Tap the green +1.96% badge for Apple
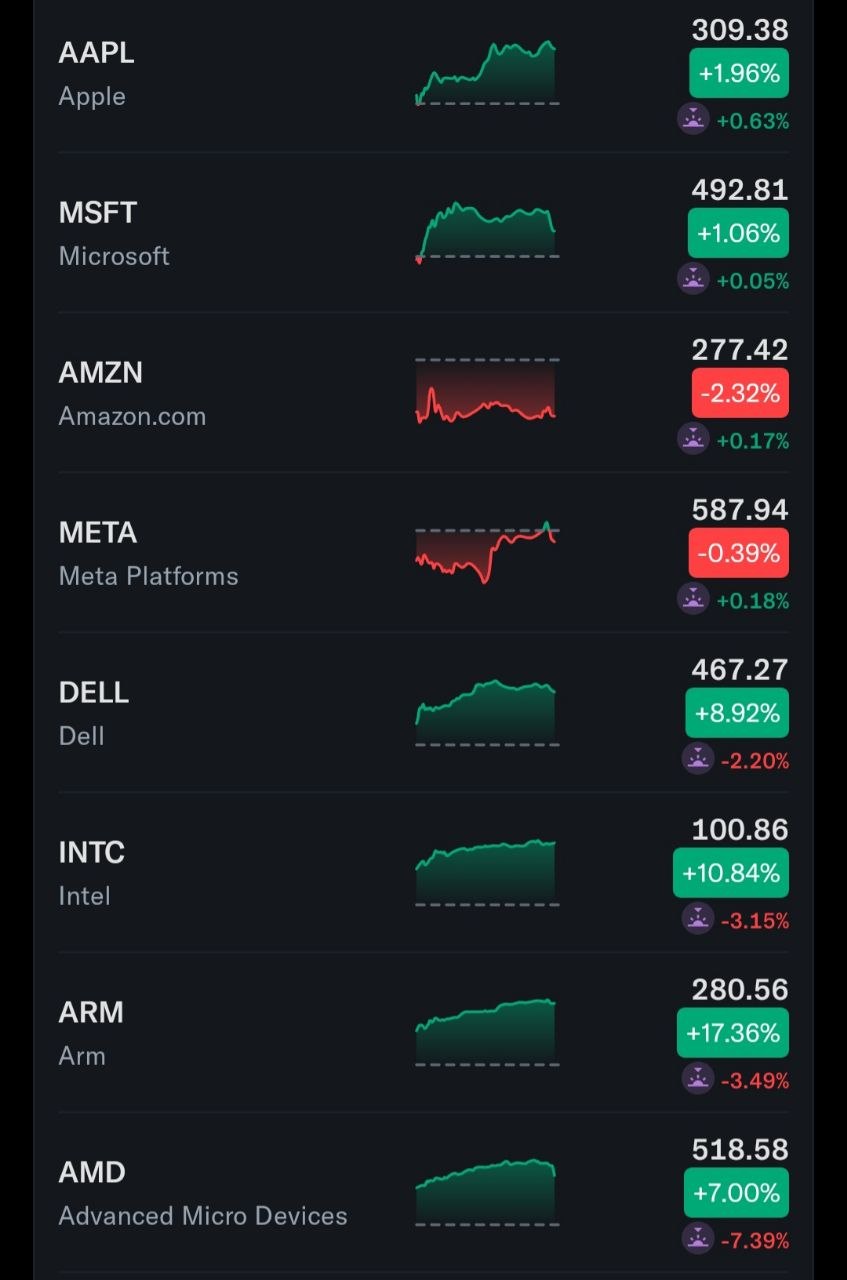847x1280 pixels. (x=739, y=73)
